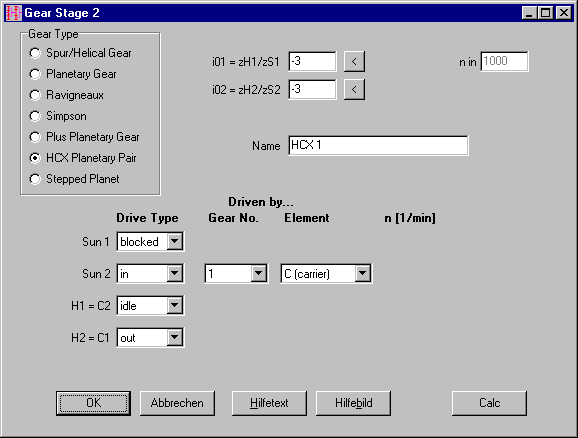
Task: Click the Abbrechen button
Action: [x=177, y=403]
